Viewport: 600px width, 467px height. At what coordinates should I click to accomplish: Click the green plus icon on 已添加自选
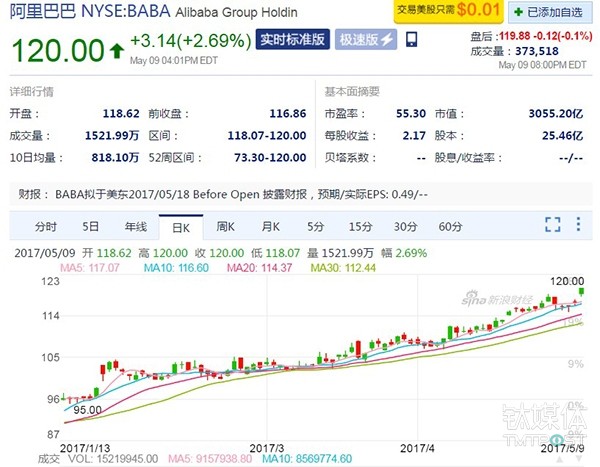coord(517,12)
